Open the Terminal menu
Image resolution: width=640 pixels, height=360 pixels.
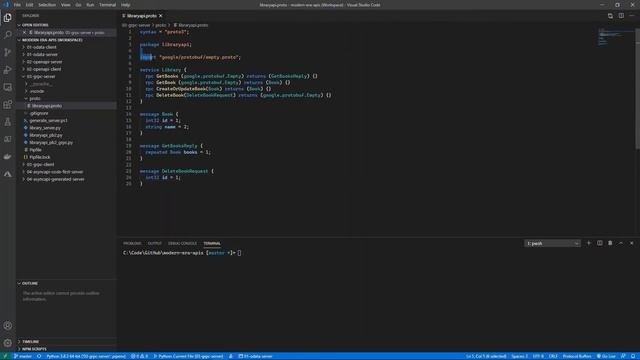tap(107, 5)
